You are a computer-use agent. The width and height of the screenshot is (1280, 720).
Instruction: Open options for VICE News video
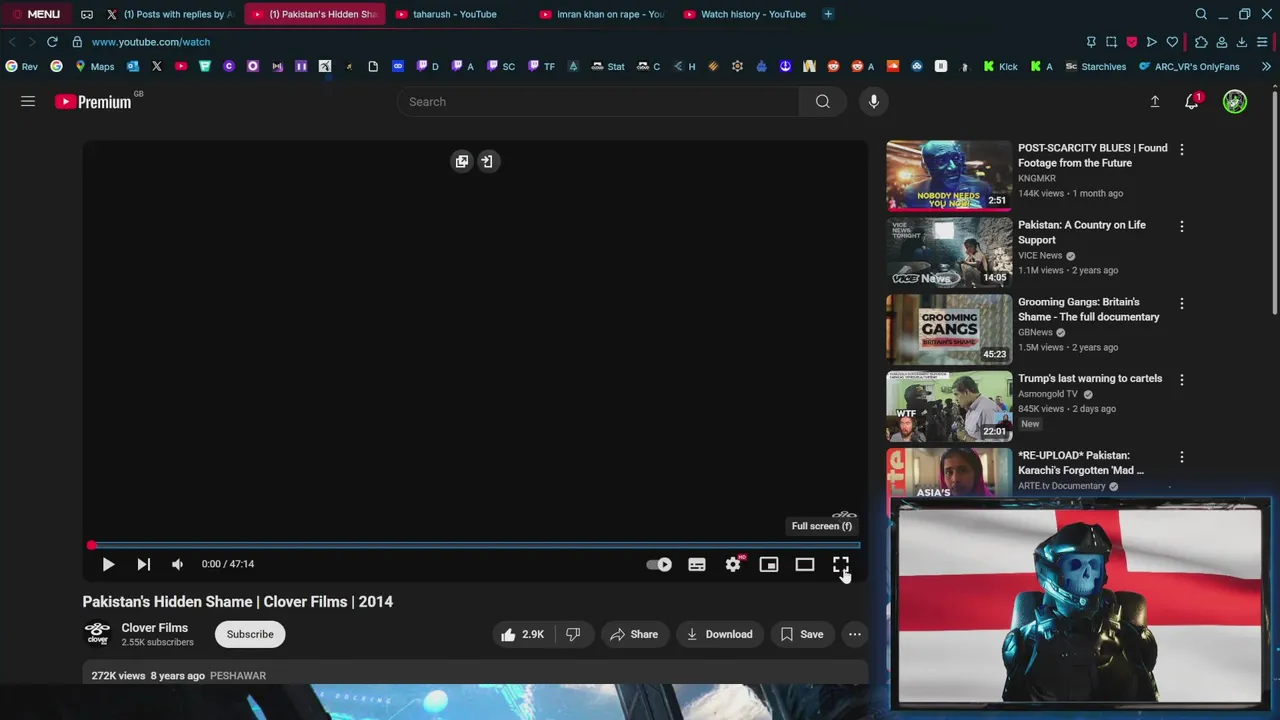tap(1182, 226)
